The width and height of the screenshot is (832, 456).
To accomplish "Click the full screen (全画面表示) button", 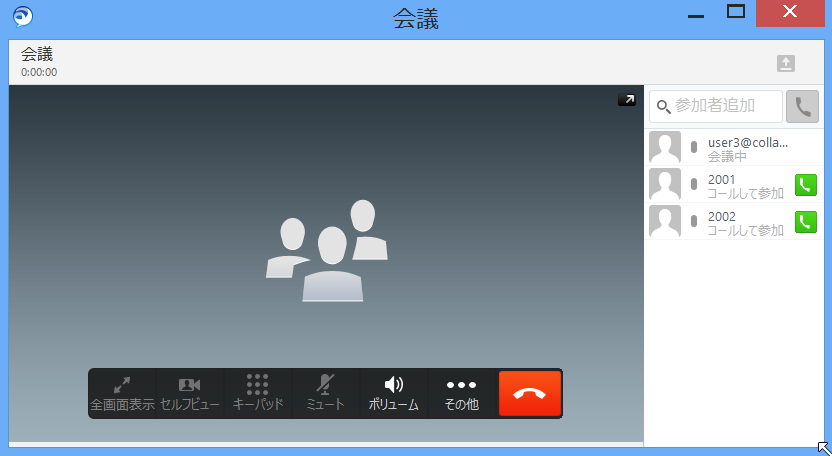I will click(122, 393).
